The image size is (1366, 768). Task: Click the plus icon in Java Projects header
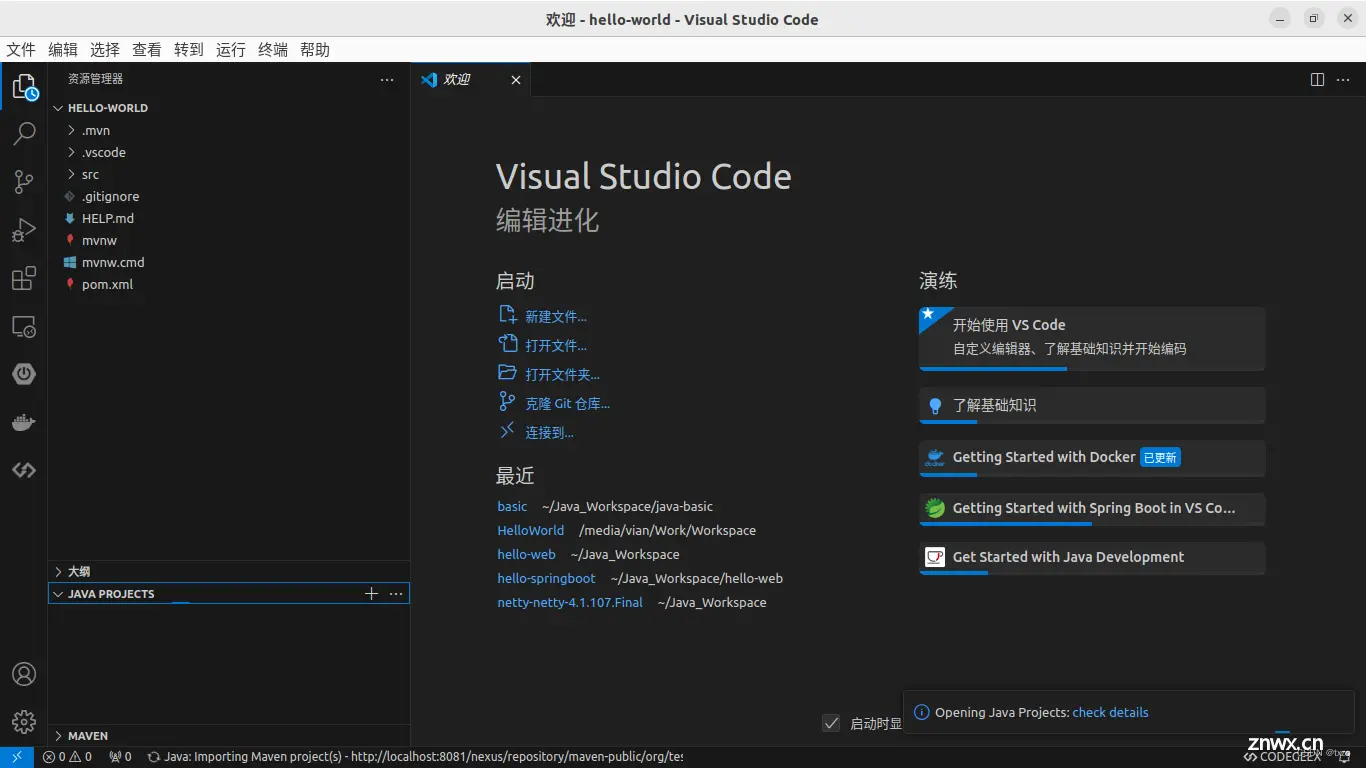[371, 594]
